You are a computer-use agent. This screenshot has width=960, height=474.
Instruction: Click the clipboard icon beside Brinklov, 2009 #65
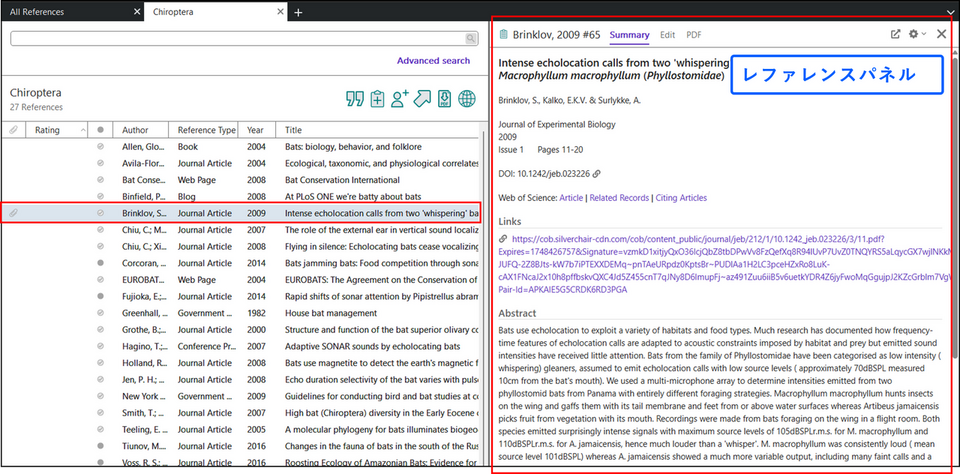(504, 35)
